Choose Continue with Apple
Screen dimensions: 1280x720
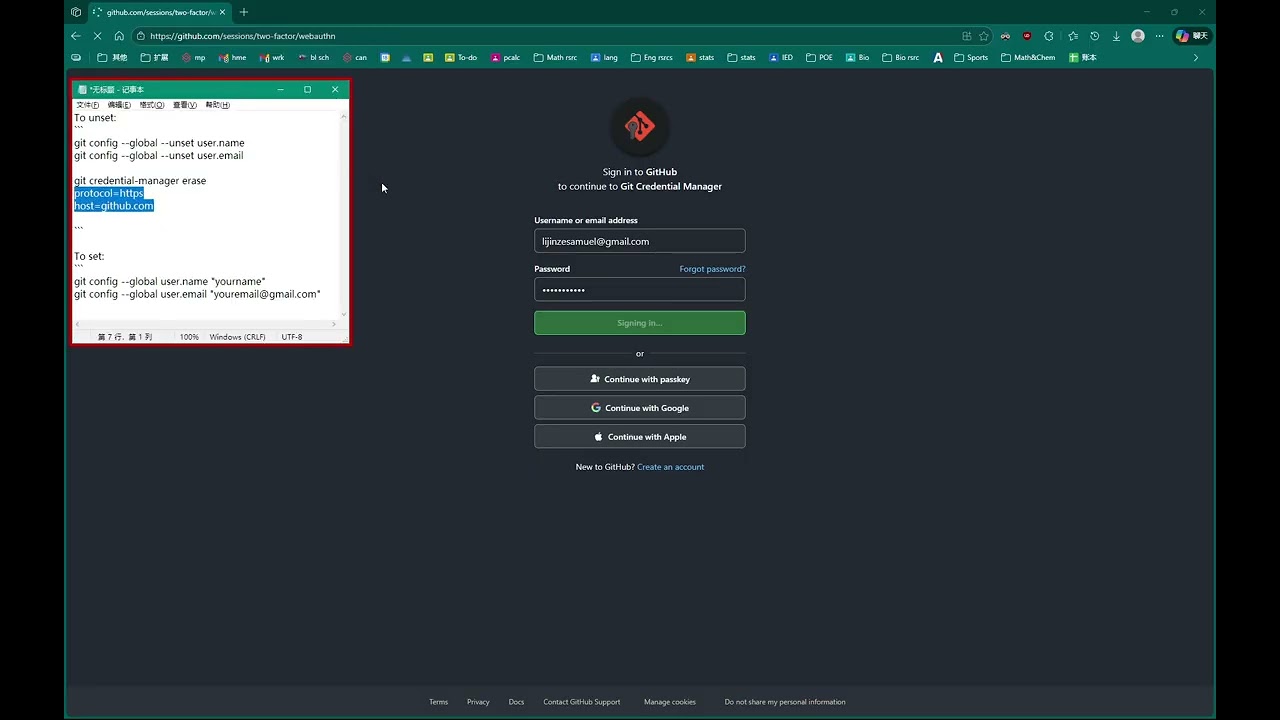pos(640,437)
